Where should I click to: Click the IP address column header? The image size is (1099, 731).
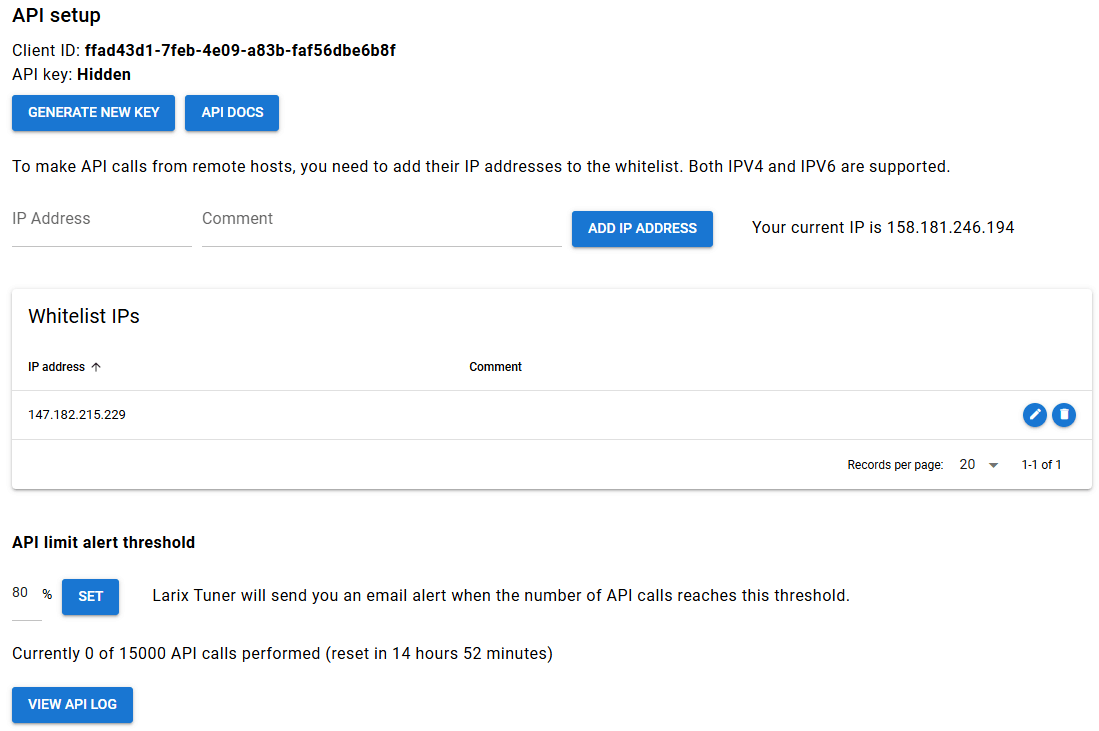point(57,366)
